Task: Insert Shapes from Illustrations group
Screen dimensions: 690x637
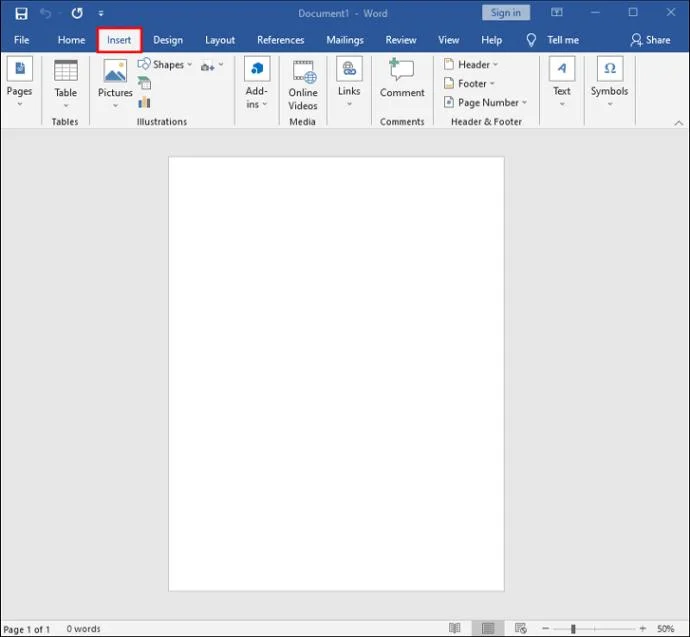Action: coord(165,64)
